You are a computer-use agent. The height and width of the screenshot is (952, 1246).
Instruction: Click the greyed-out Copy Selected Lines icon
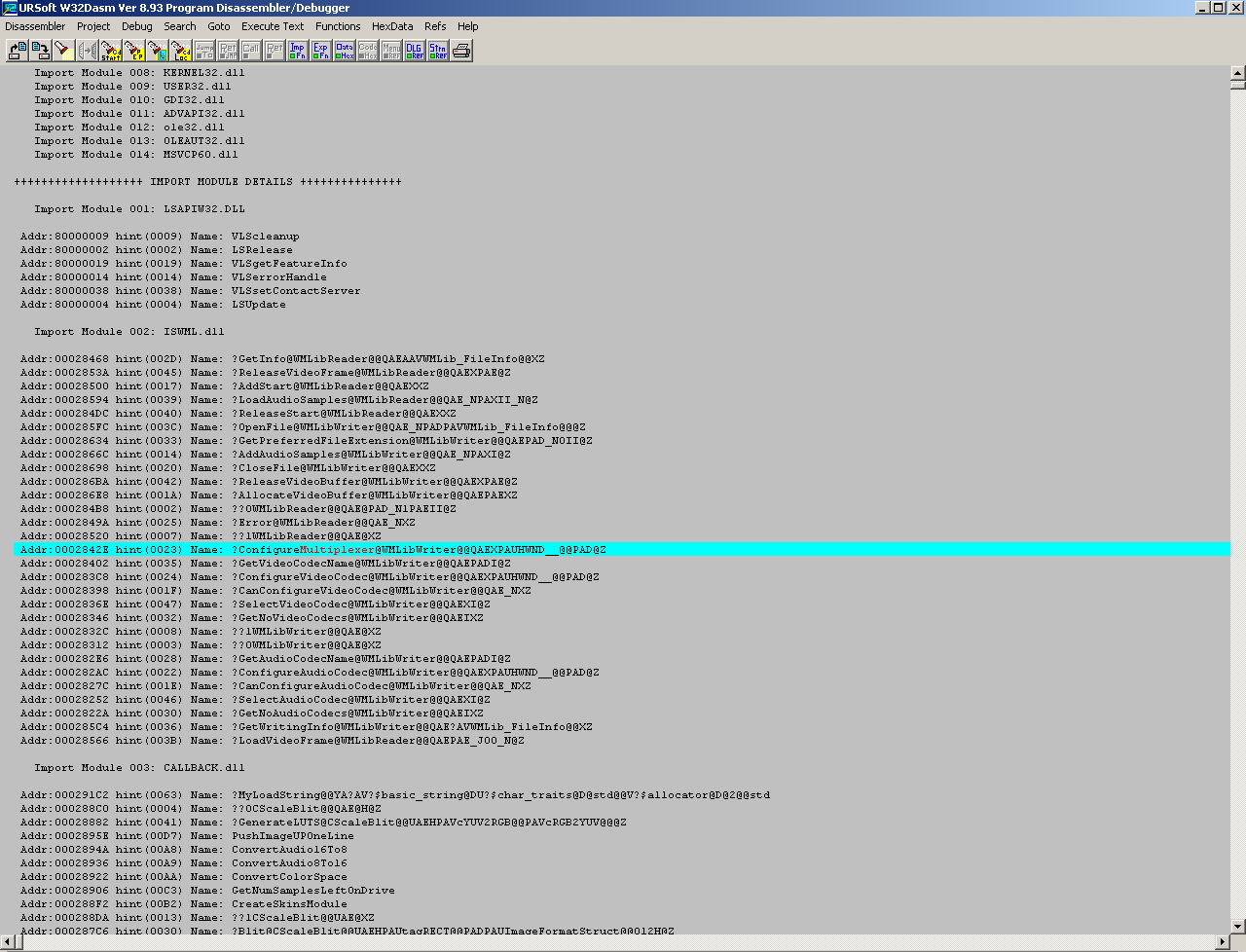tap(88, 50)
